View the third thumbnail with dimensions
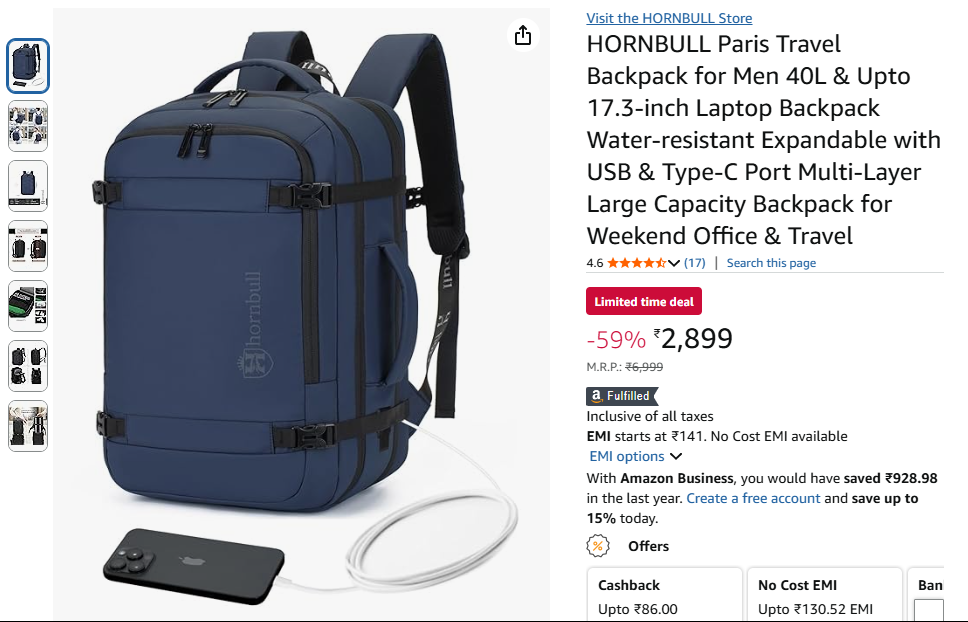Viewport: 968px width, 622px height. coord(28,186)
